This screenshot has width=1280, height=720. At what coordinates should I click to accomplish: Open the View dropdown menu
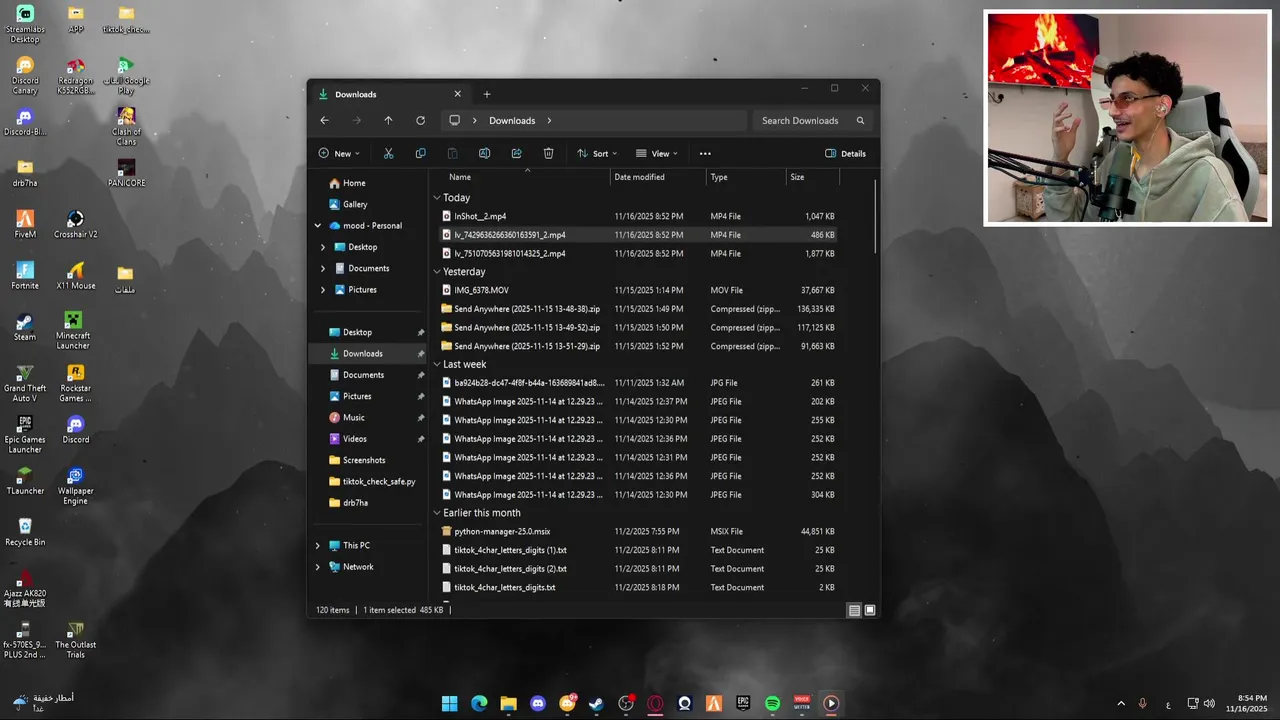[x=657, y=153]
